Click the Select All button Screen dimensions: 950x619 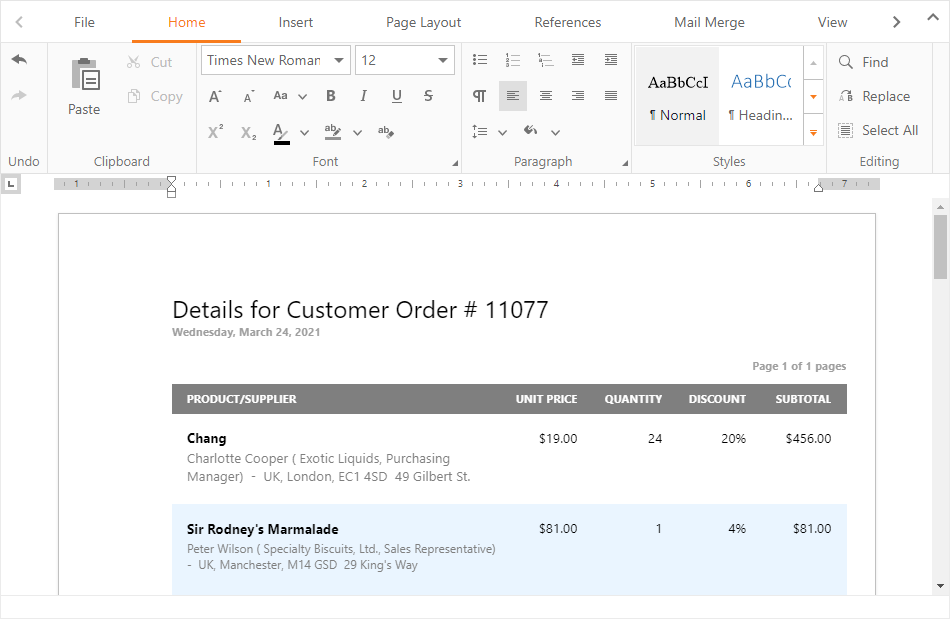click(877, 130)
